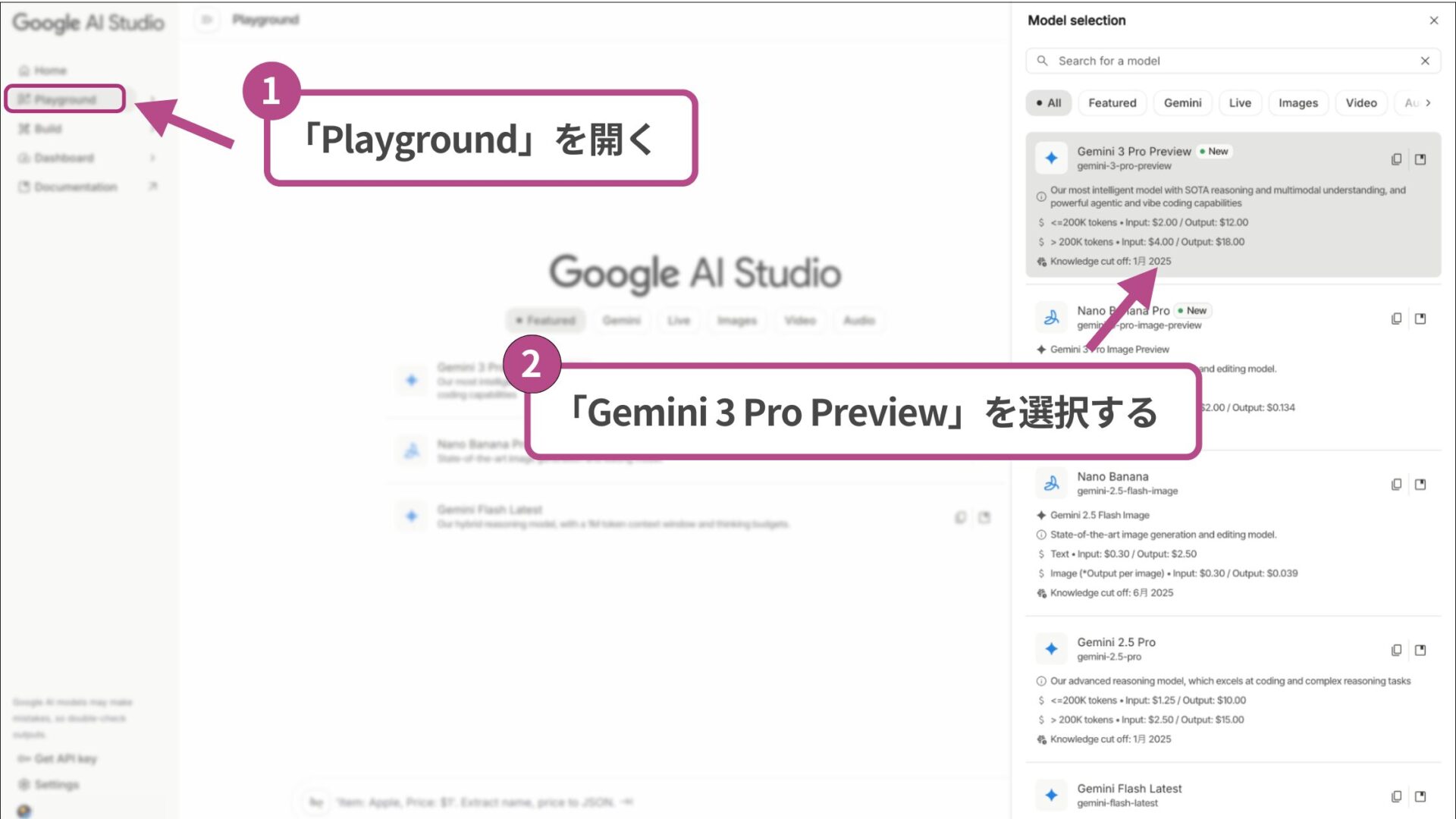The image size is (1456, 819).
Task: Click the Get API key link
Action: pos(57,758)
